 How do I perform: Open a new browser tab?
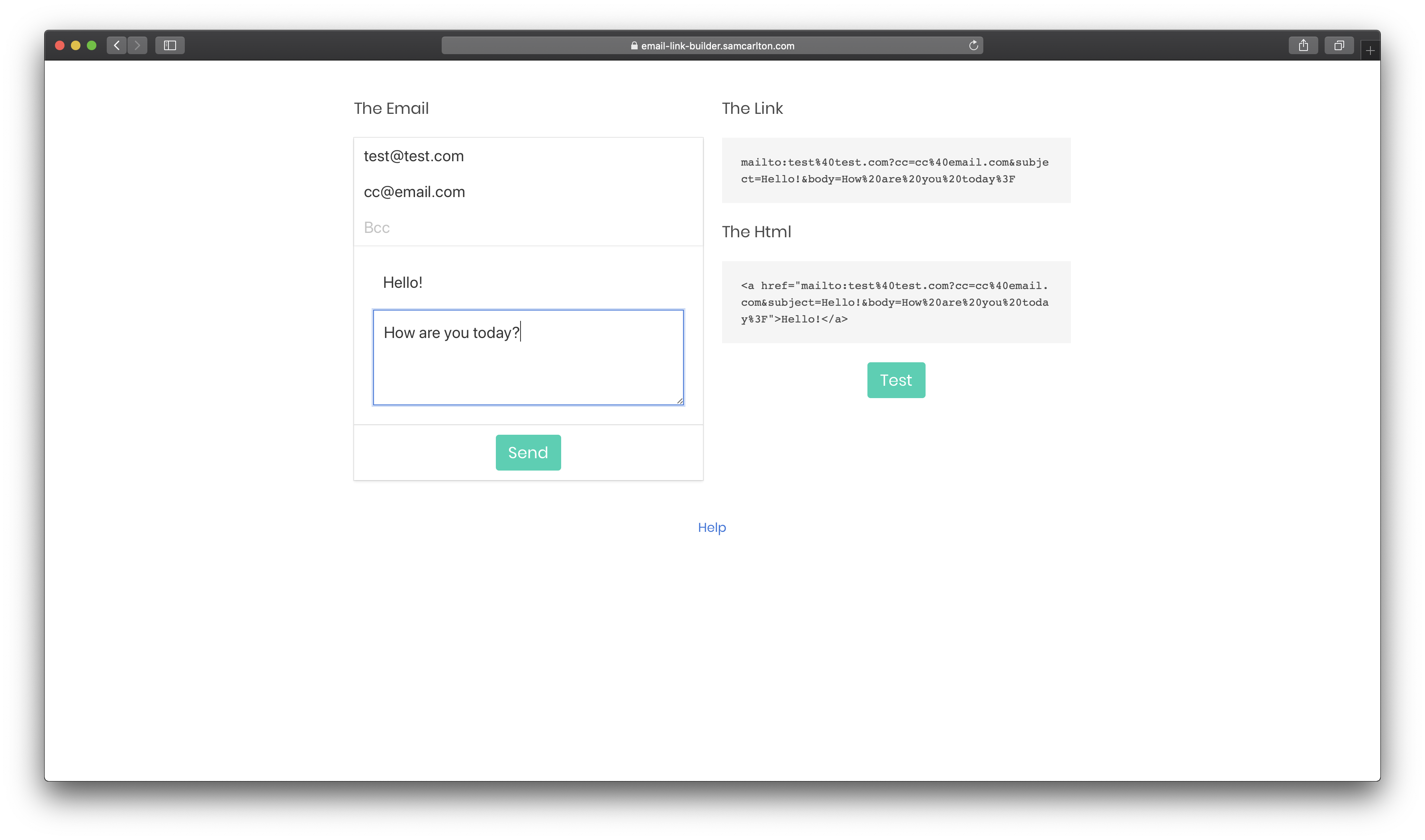1370,50
